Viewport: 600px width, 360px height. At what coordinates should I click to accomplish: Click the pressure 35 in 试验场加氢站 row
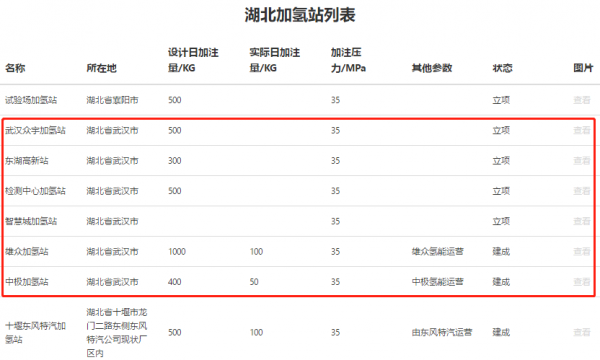336,100
